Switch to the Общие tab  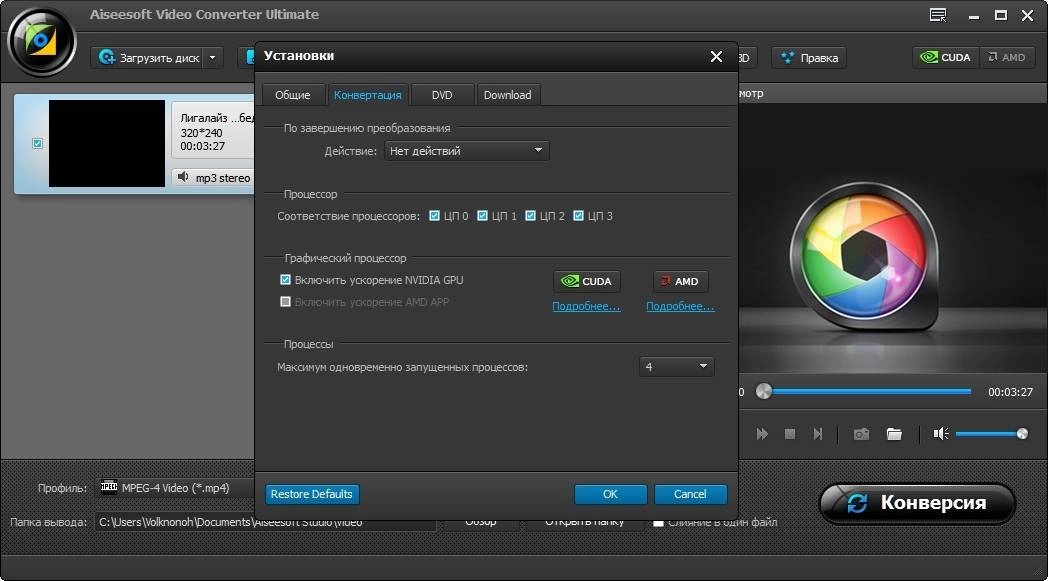pos(293,95)
